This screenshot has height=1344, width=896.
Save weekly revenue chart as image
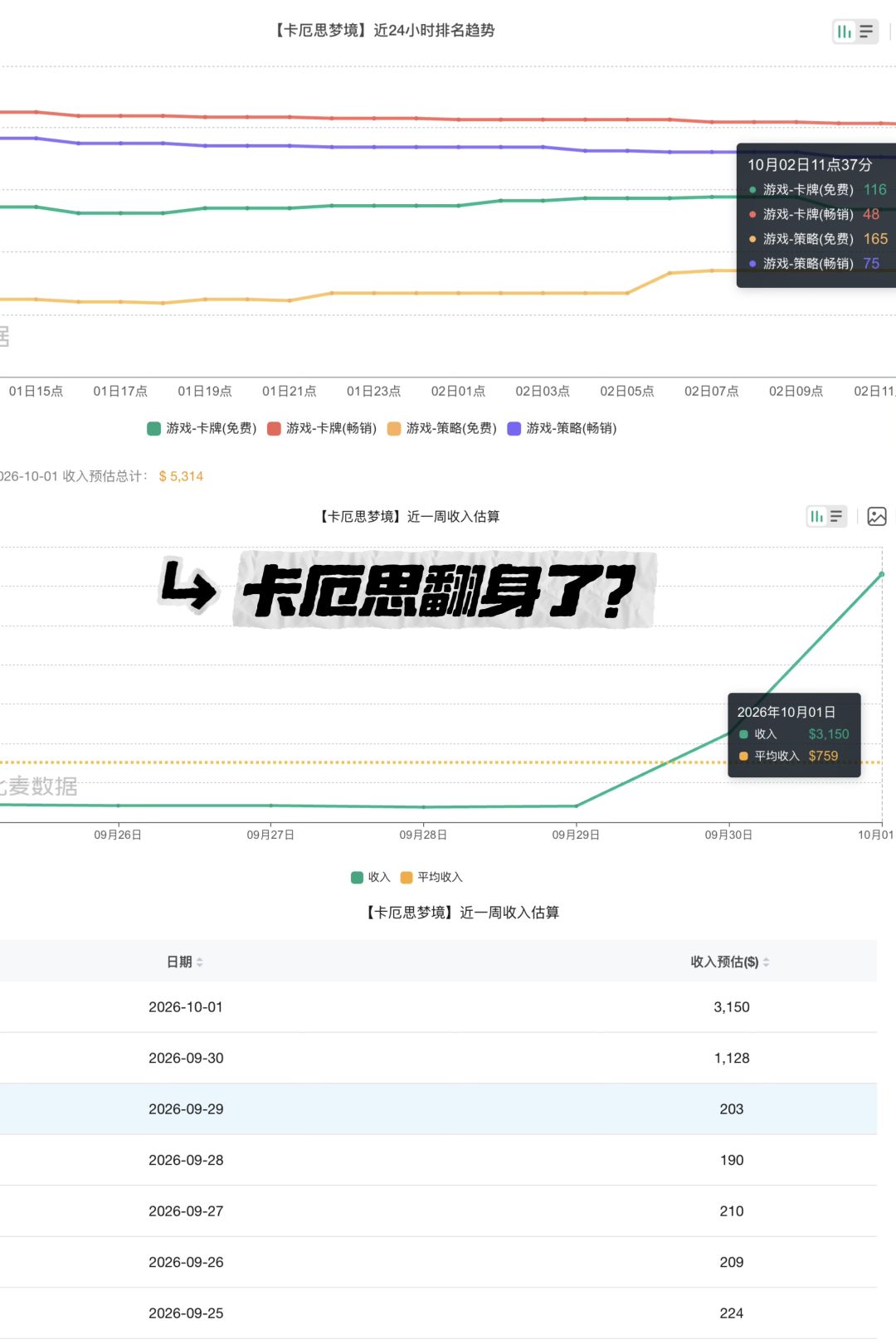[x=877, y=516]
